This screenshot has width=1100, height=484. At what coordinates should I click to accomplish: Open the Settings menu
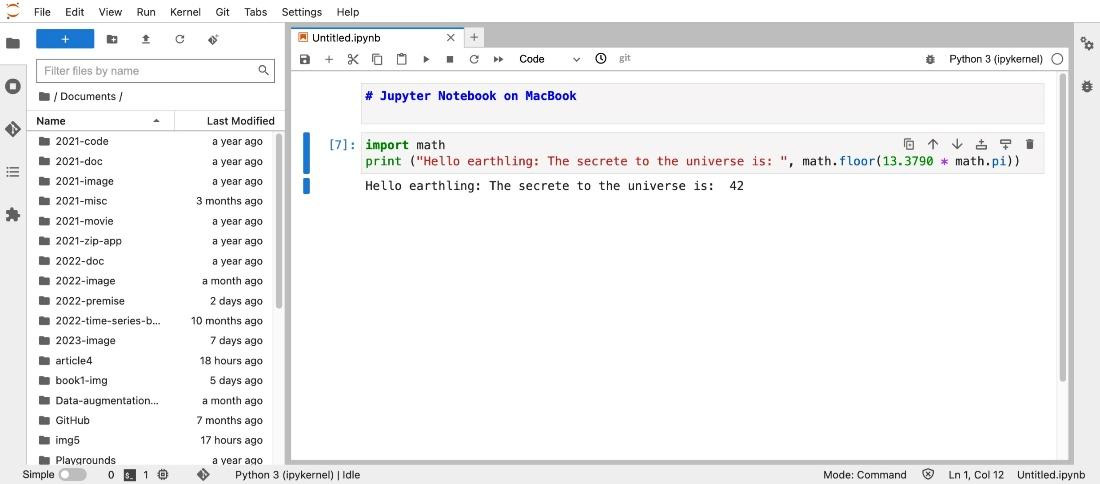[302, 12]
